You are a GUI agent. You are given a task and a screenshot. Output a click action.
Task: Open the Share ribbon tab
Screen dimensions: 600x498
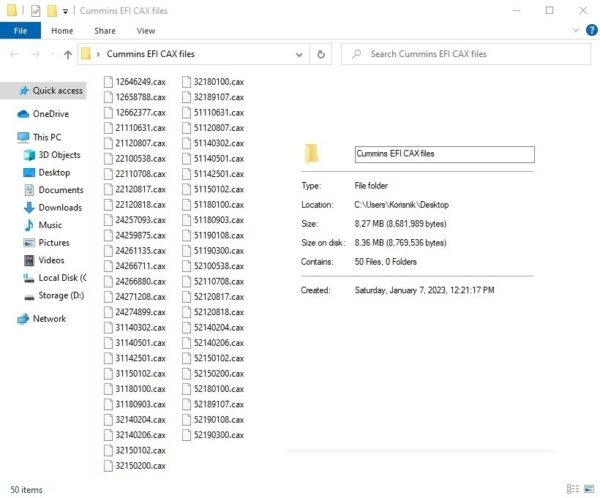(105, 31)
